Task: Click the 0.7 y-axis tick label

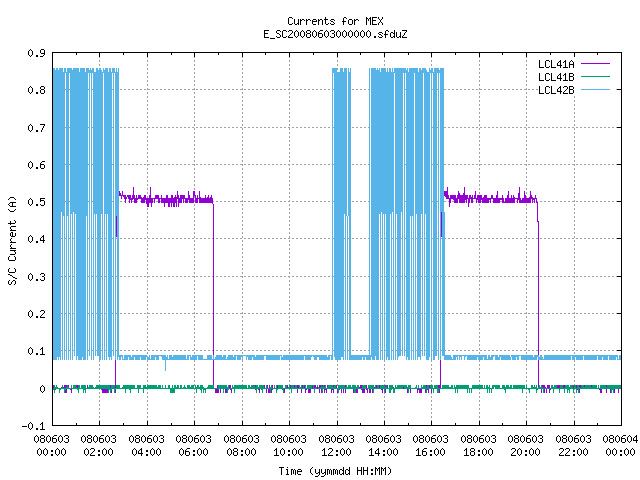Action: pos(36,128)
